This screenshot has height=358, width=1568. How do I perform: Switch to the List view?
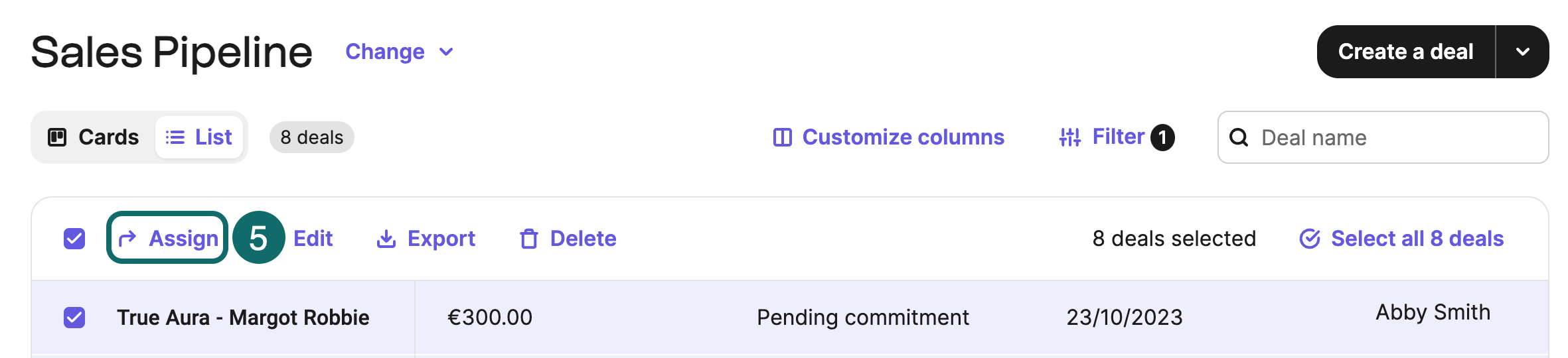(x=199, y=137)
